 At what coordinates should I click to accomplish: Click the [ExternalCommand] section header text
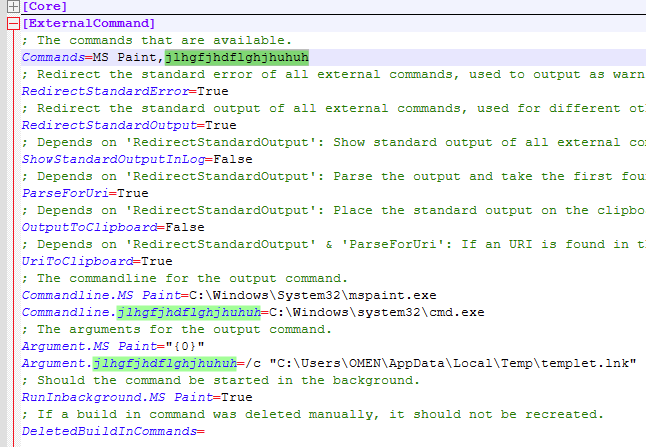[x=88, y=22]
